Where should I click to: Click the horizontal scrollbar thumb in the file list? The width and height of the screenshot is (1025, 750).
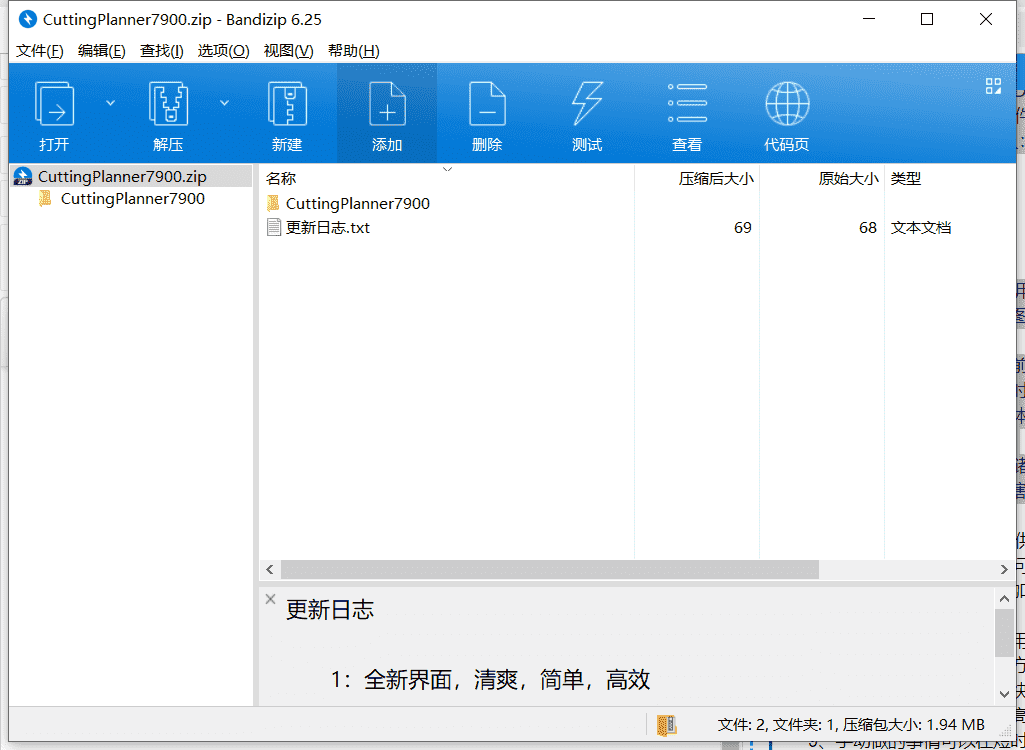(550, 570)
